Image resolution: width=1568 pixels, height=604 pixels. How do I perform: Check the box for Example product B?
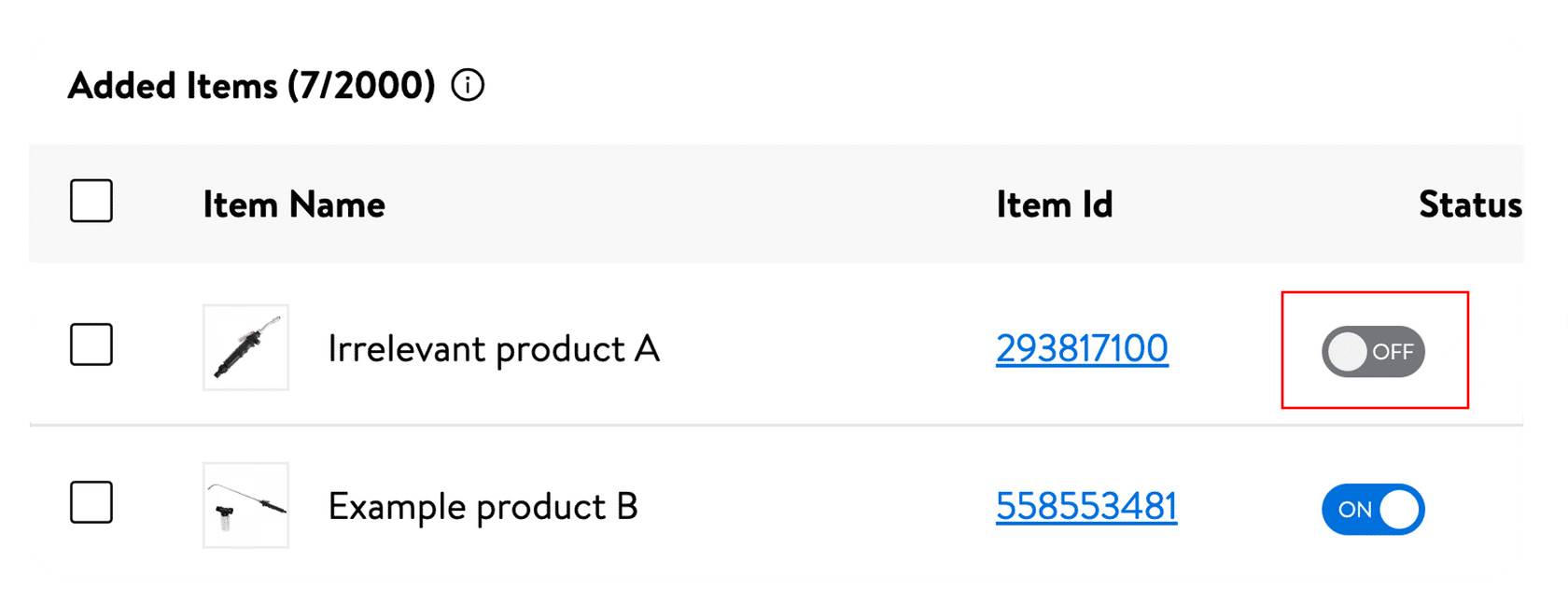91,502
